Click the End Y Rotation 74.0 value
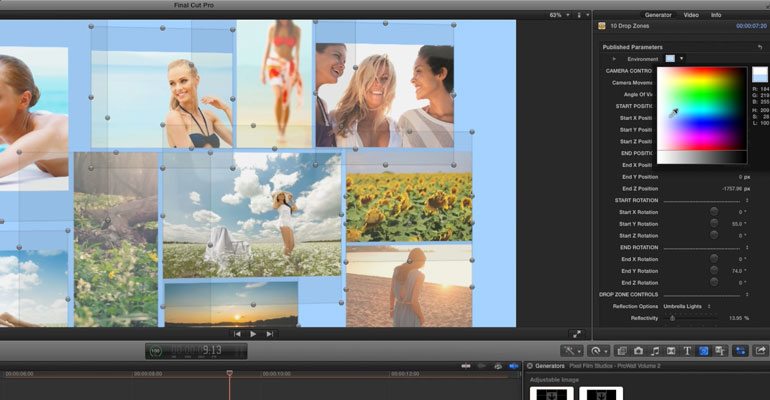This screenshot has height=400, width=770. (739, 271)
